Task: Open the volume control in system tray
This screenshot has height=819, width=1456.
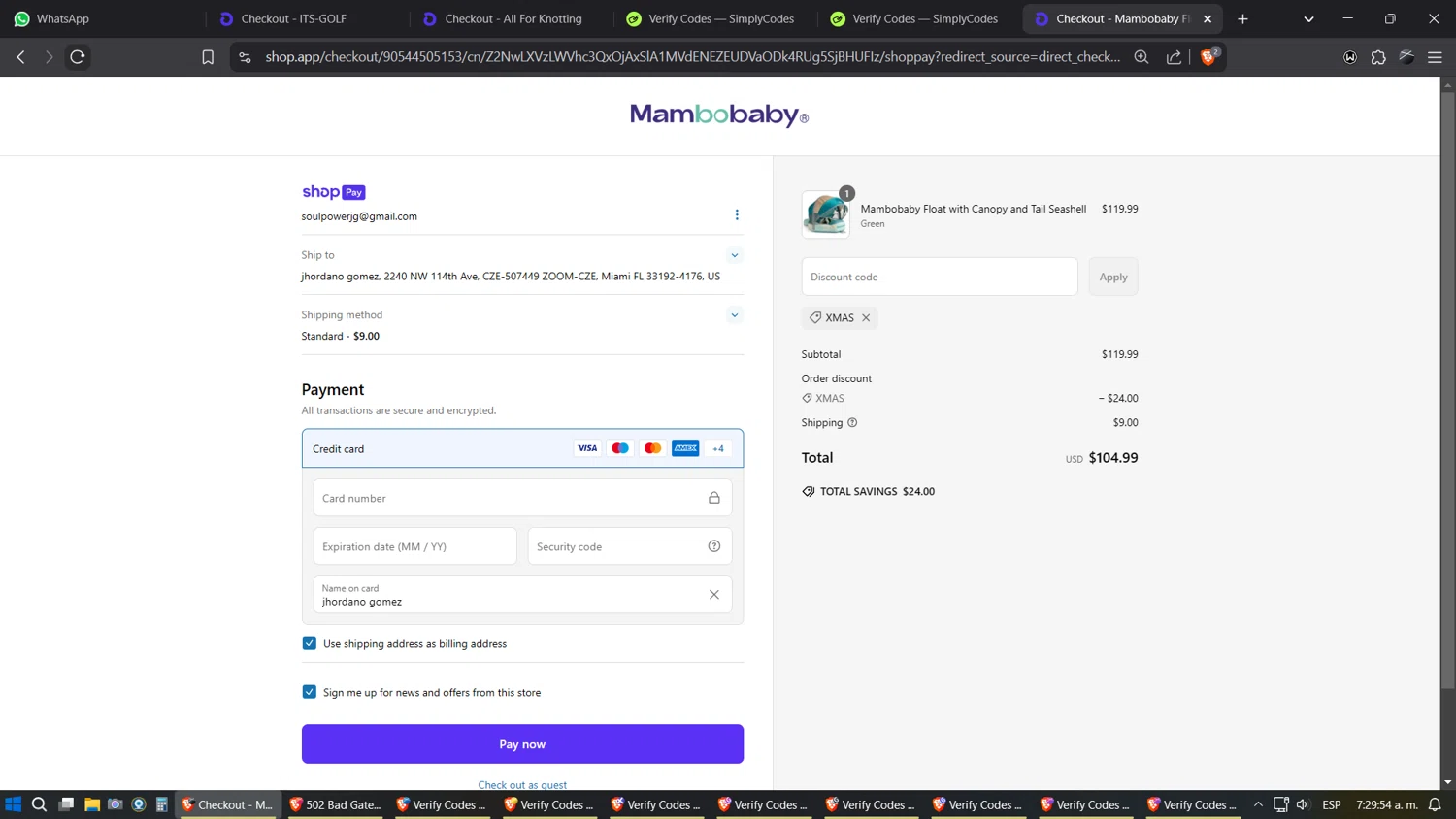Action: pos(1303,804)
